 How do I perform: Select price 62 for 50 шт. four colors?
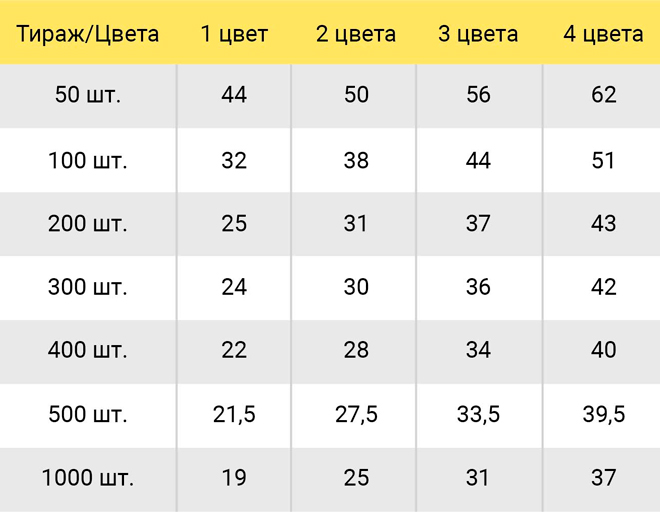pos(604,94)
